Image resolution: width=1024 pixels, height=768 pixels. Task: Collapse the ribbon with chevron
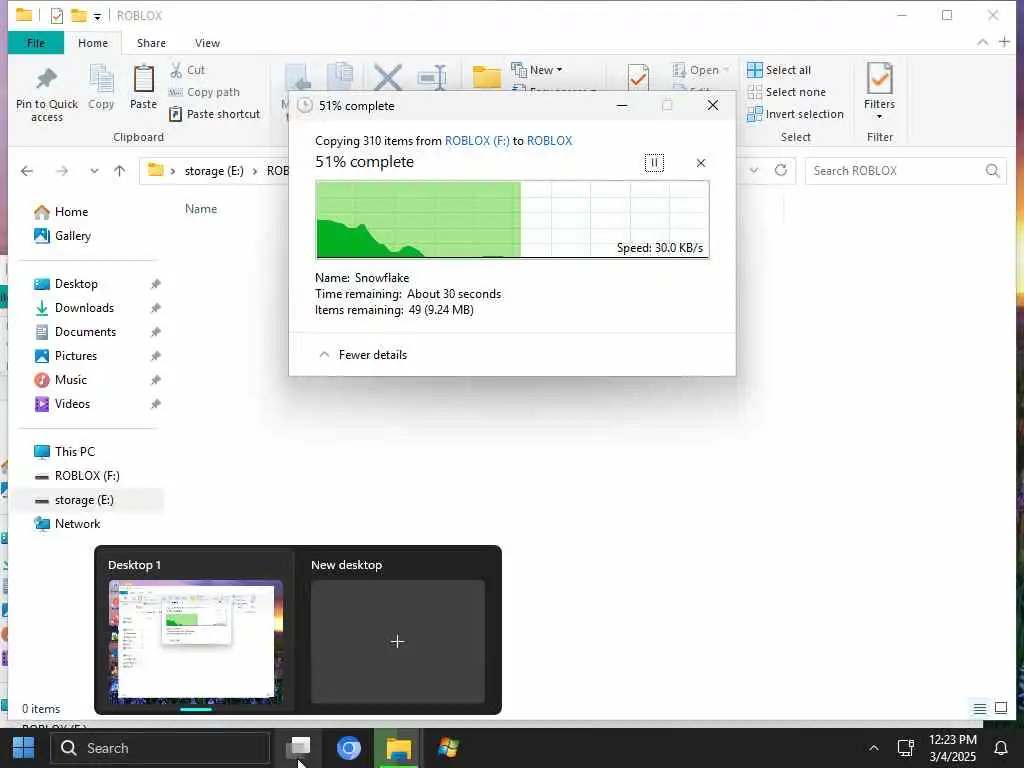click(982, 42)
